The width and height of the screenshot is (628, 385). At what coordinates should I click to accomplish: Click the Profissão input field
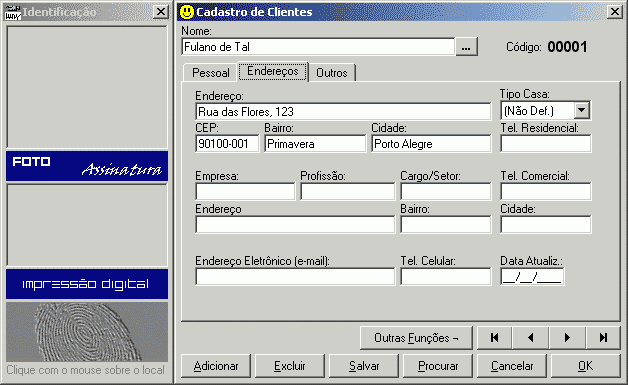click(x=348, y=191)
